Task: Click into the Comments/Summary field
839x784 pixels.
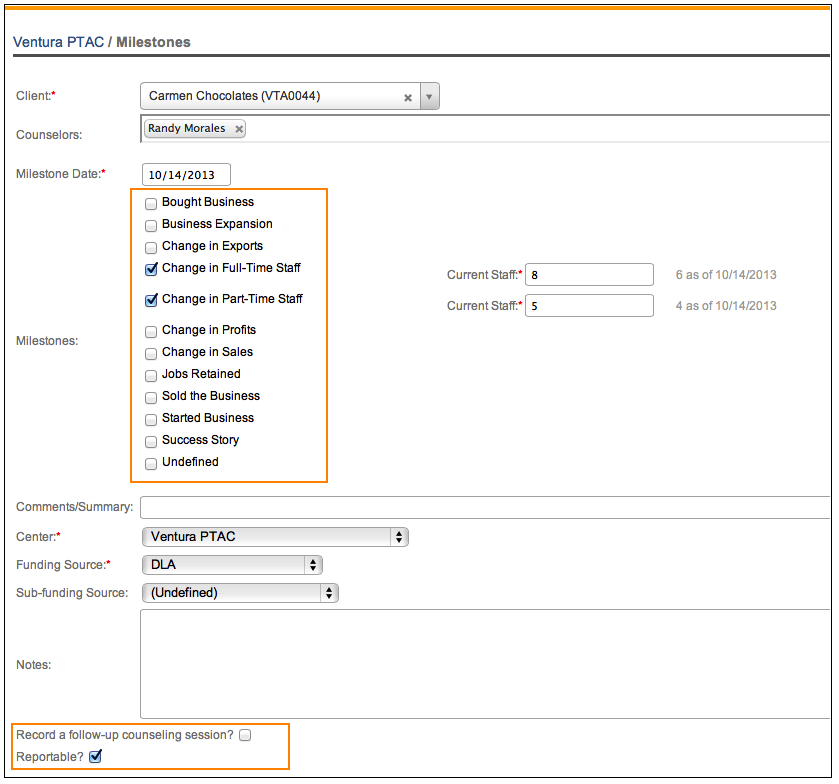Action: click(x=485, y=507)
